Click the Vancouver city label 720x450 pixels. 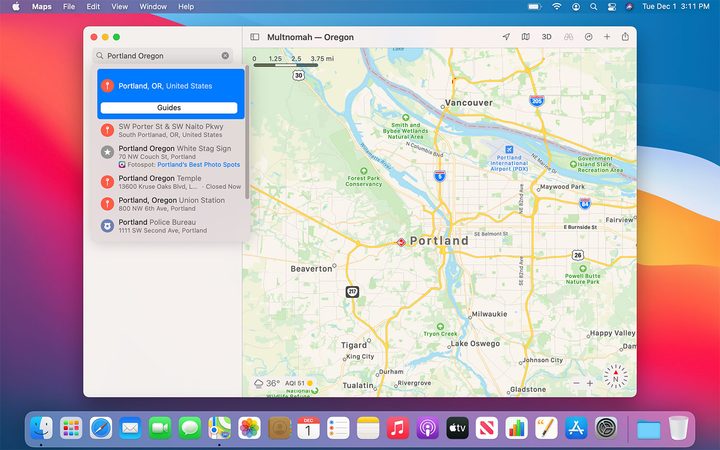coord(469,103)
